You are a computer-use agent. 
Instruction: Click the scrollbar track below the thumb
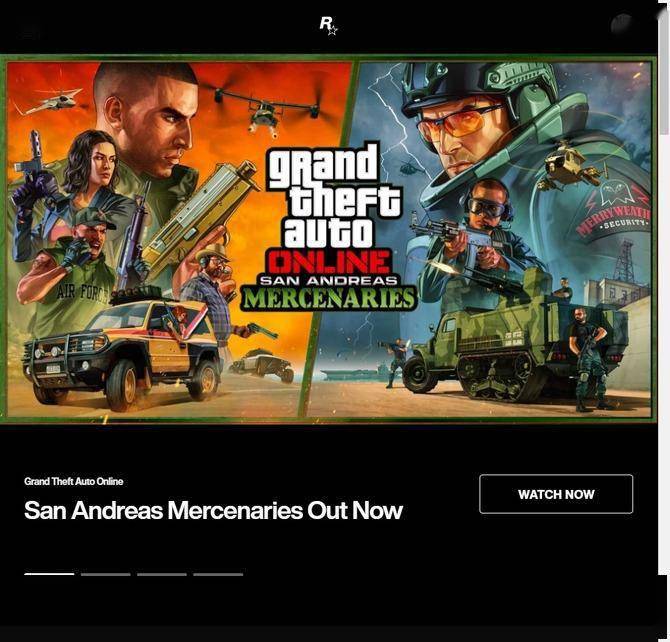(664, 355)
